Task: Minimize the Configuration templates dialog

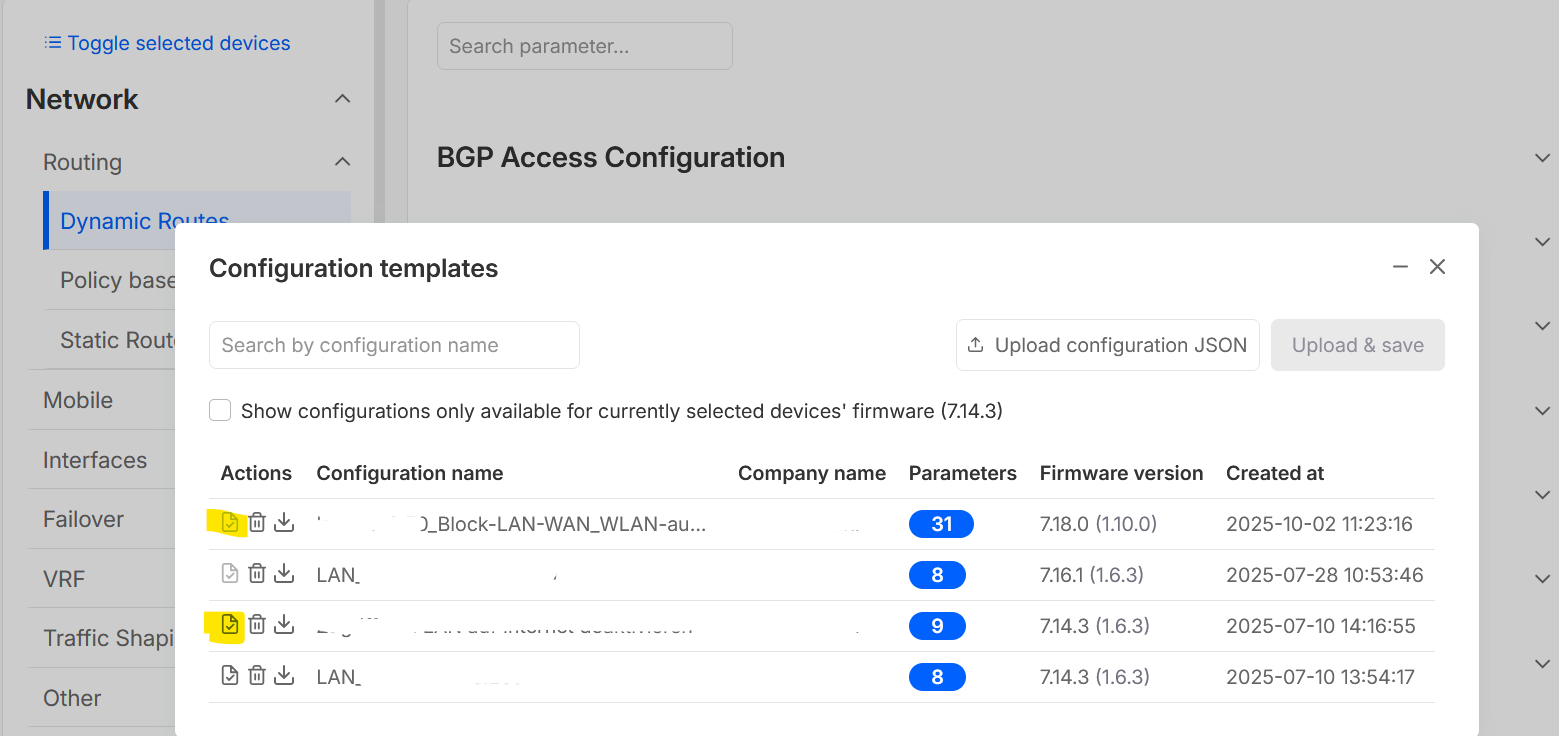Action: coord(1400,267)
